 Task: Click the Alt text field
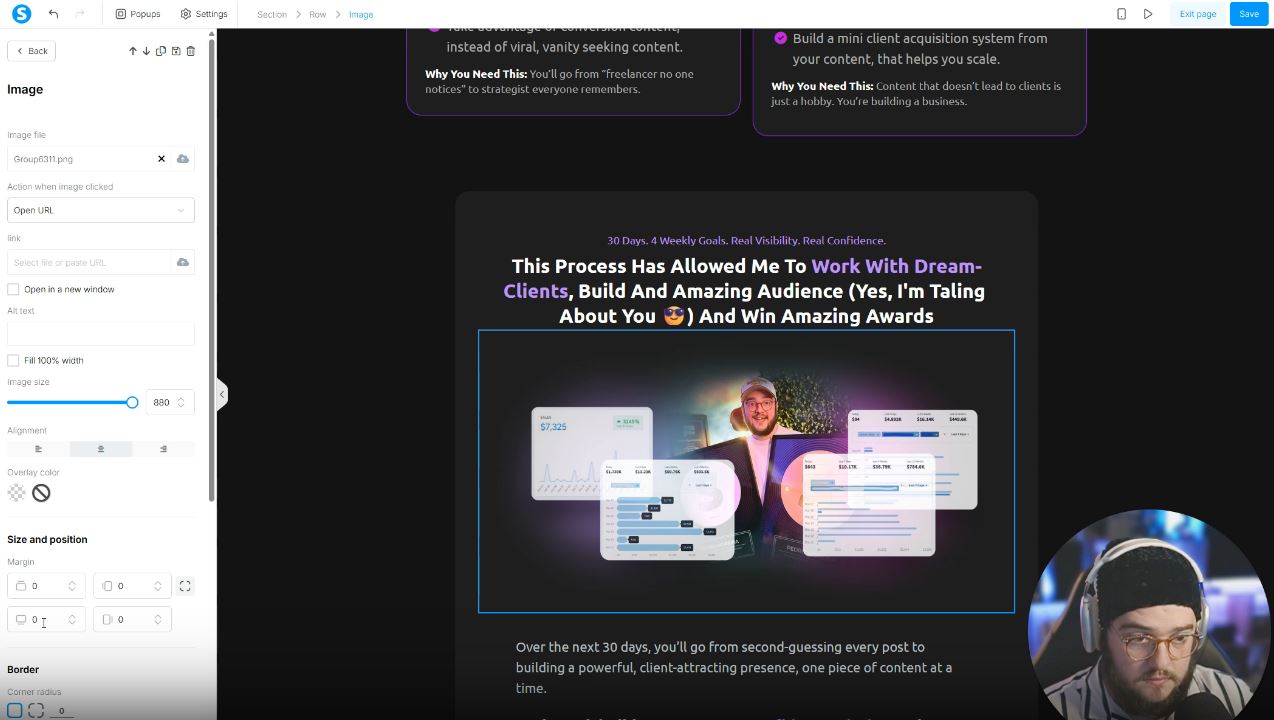[x=100, y=333]
